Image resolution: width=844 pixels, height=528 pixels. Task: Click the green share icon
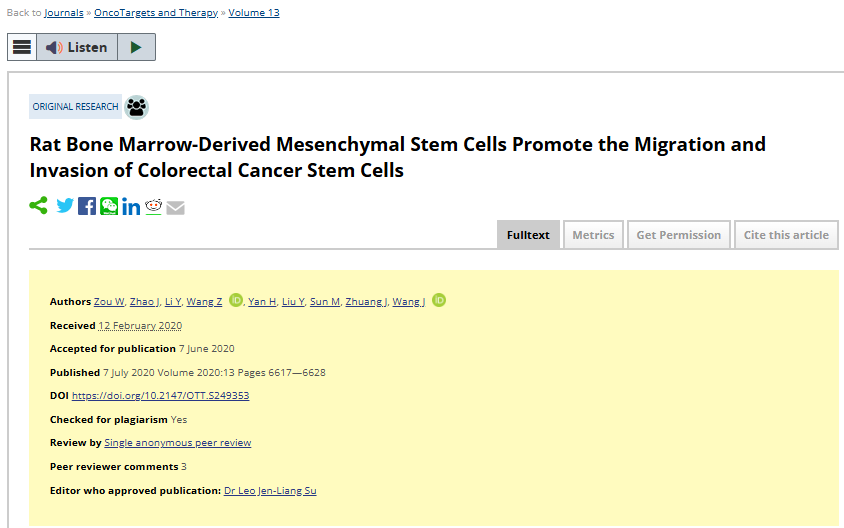coord(38,206)
